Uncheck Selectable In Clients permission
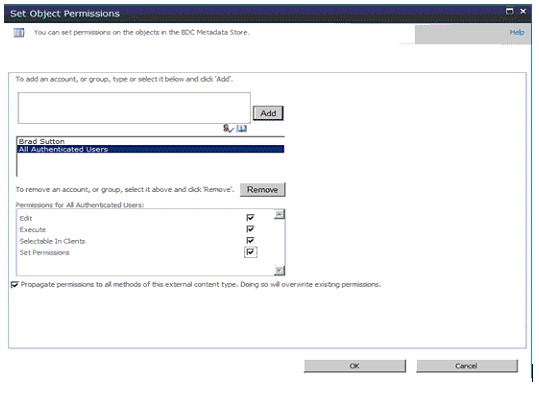This screenshot has width=539, height=399. coord(250,240)
